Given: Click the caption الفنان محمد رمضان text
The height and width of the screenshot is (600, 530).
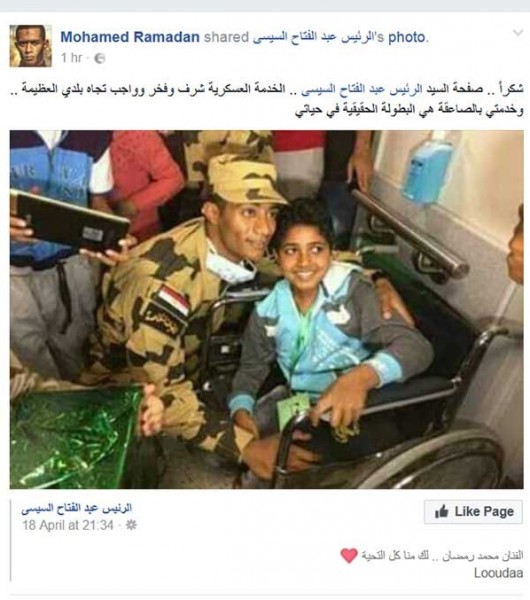Looking at the screenshot, I should pyautogui.click(x=482, y=556).
